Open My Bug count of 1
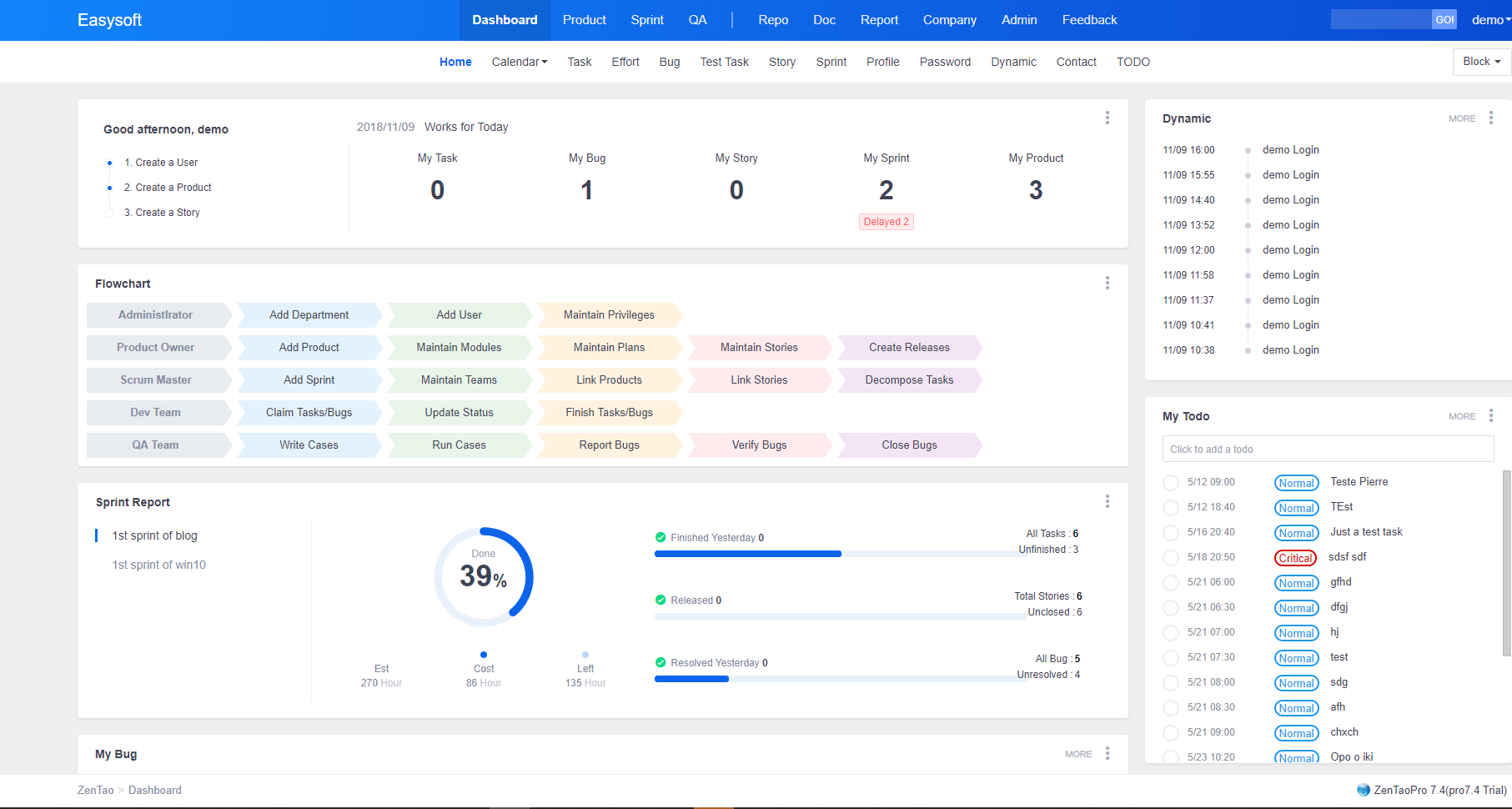Screen dimensions: 1512x809 [587, 190]
